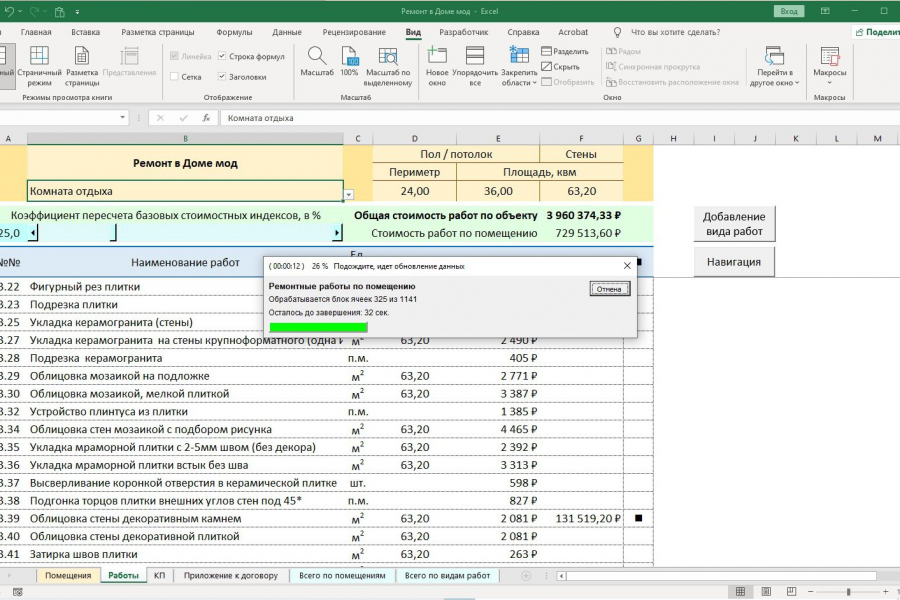Switch to the Помещения sheet tab

(x=68, y=576)
